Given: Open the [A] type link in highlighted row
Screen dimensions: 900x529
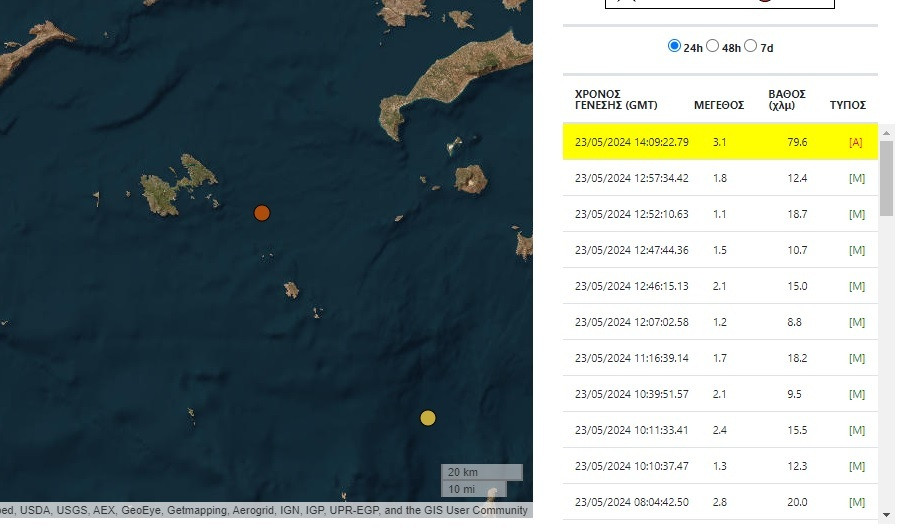Looking at the screenshot, I should [x=855, y=142].
